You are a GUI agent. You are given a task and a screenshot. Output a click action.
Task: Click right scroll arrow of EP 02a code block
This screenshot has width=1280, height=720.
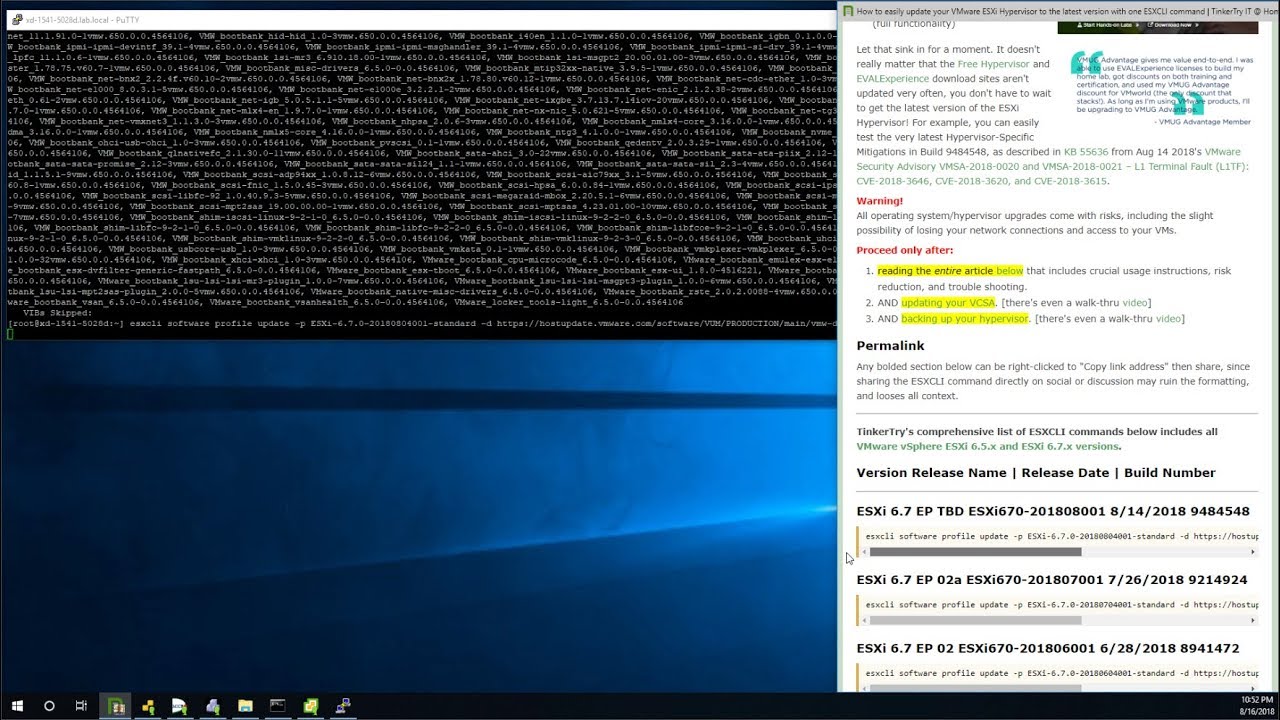click(1253, 620)
